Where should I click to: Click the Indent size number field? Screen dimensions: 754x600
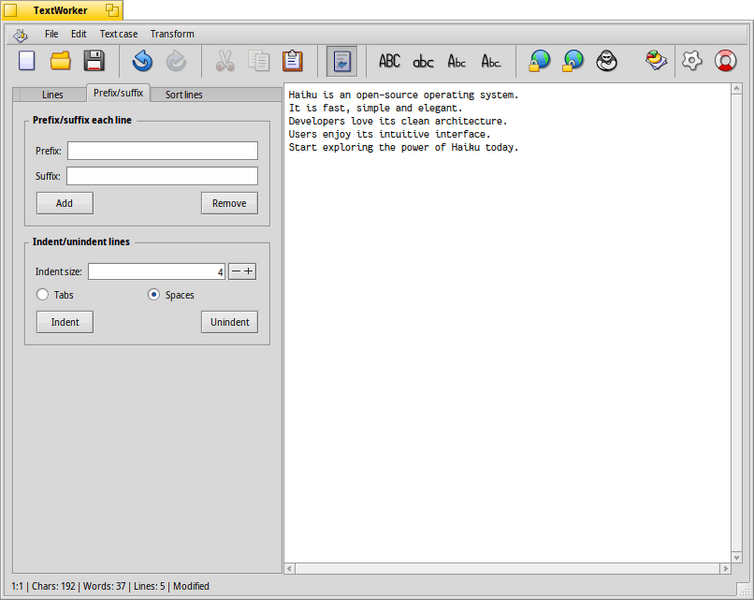click(157, 272)
